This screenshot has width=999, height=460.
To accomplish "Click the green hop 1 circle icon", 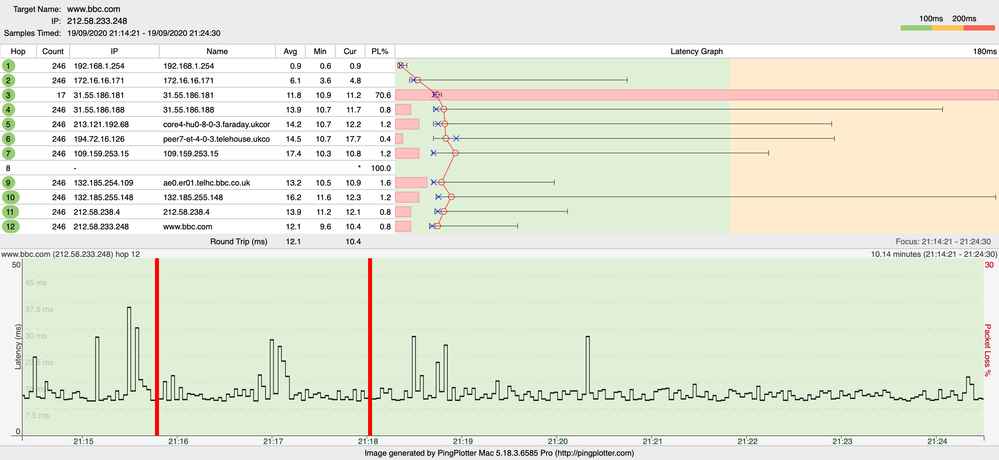I will pos(8,65).
